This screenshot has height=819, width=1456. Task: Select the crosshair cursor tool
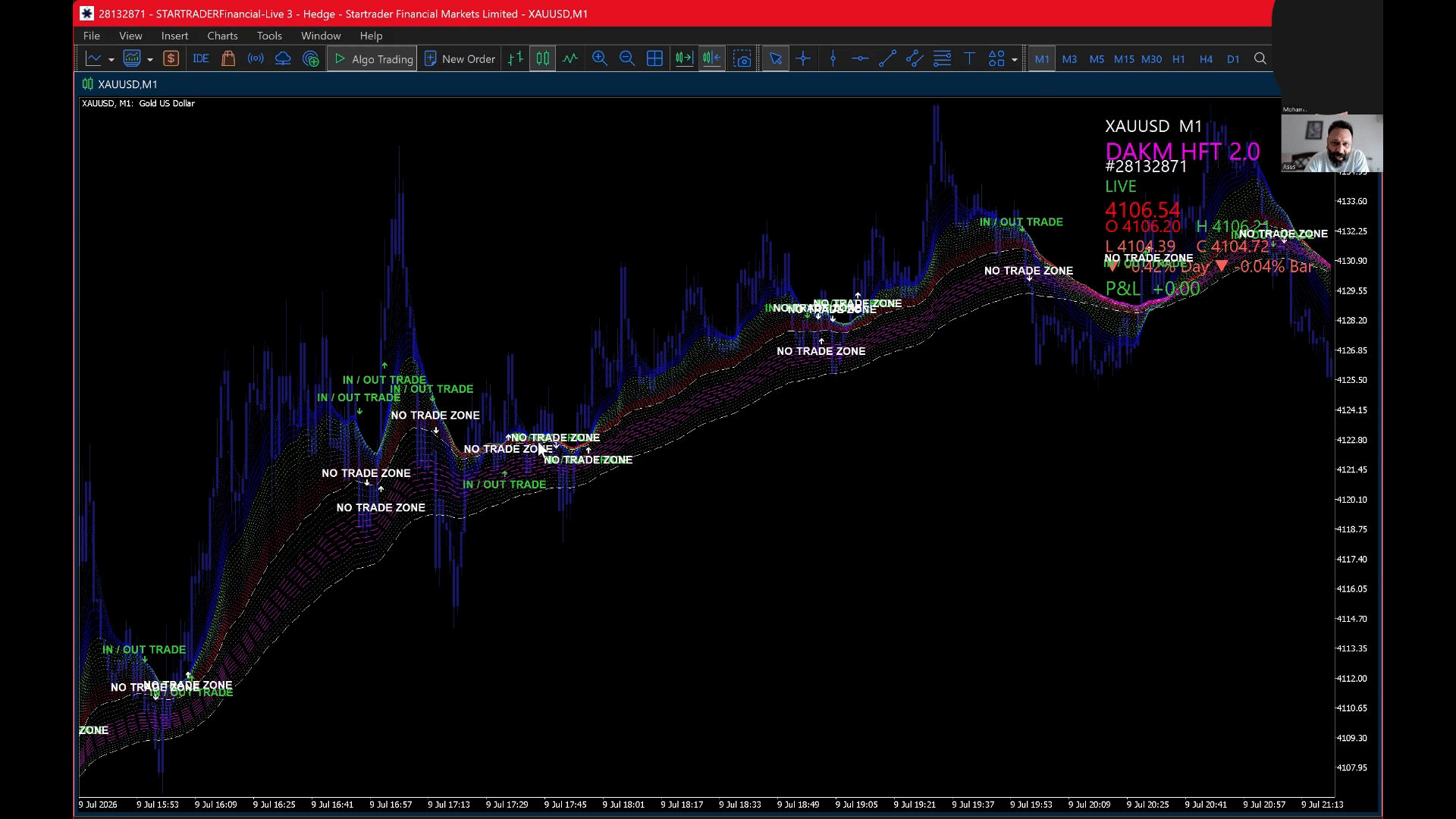point(803,58)
